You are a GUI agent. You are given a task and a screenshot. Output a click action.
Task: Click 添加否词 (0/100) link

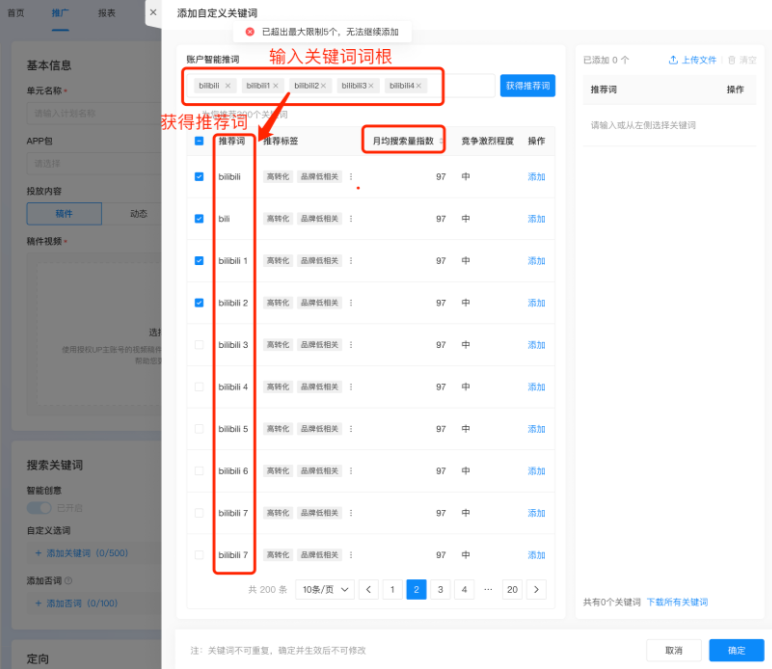[x=76, y=603]
